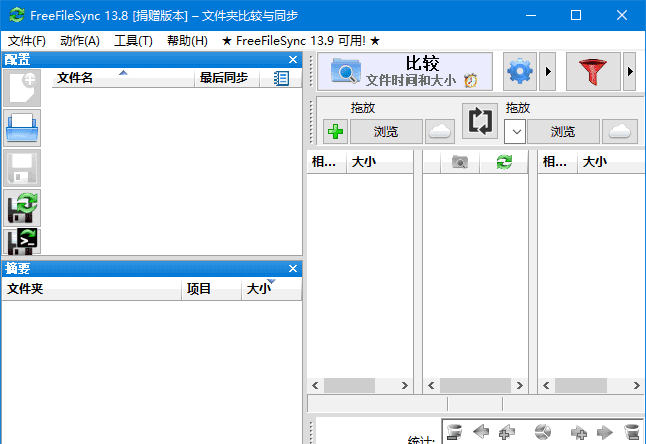Image resolution: width=646 pixels, height=444 pixels.
Task: Click the middle grid's horizontal scrollbar thumb
Action: click(475, 386)
